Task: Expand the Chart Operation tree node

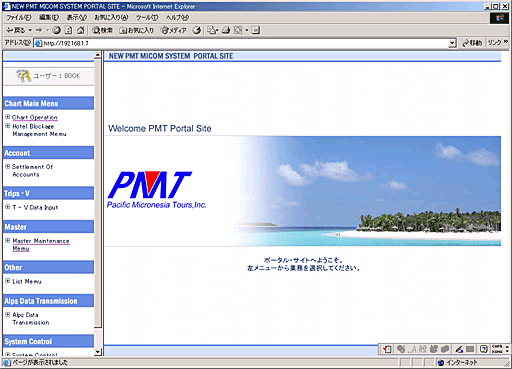Action: pyautogui.click(x=7, y=117)
